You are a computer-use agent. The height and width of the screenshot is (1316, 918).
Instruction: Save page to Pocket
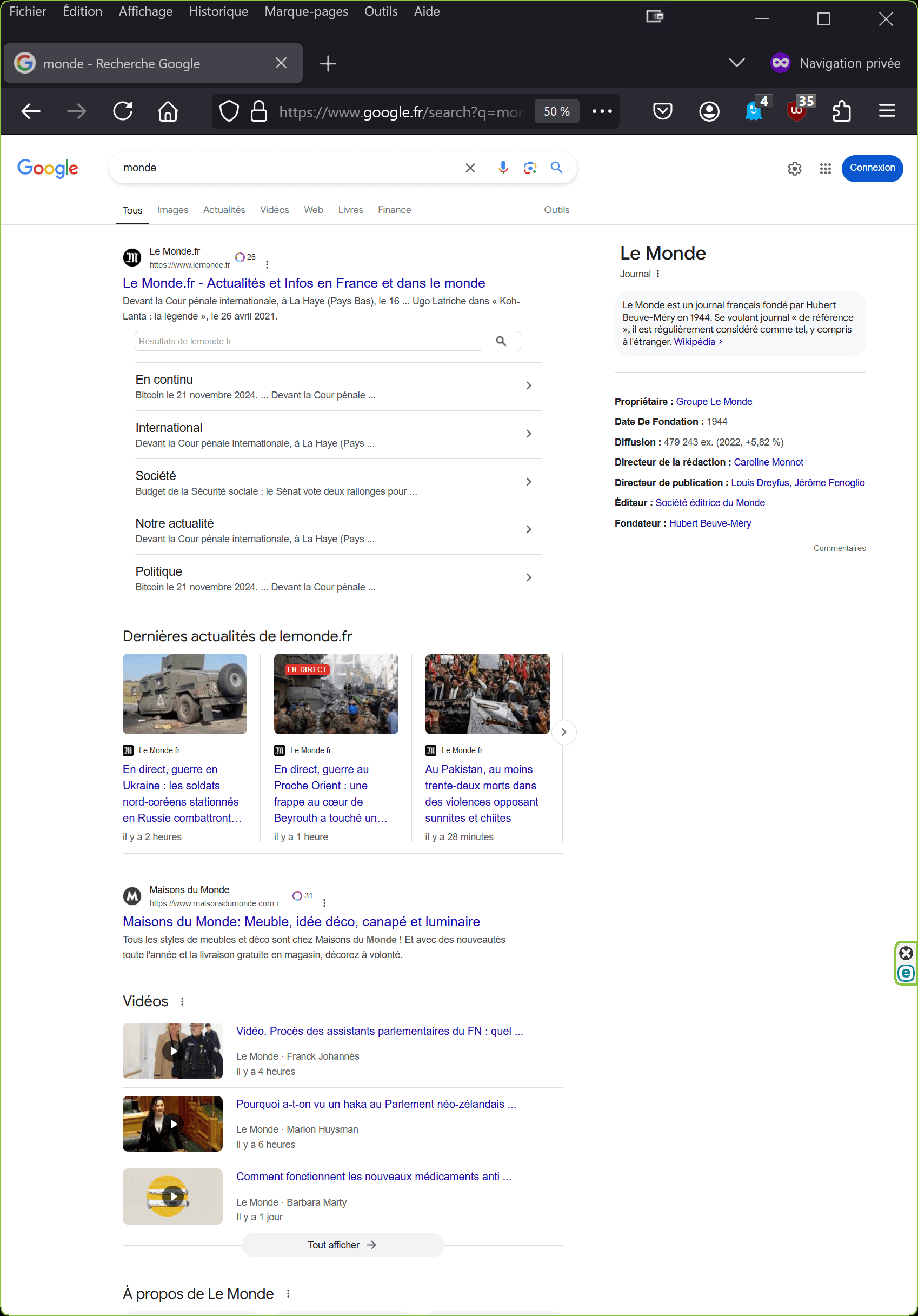point(662,111)
